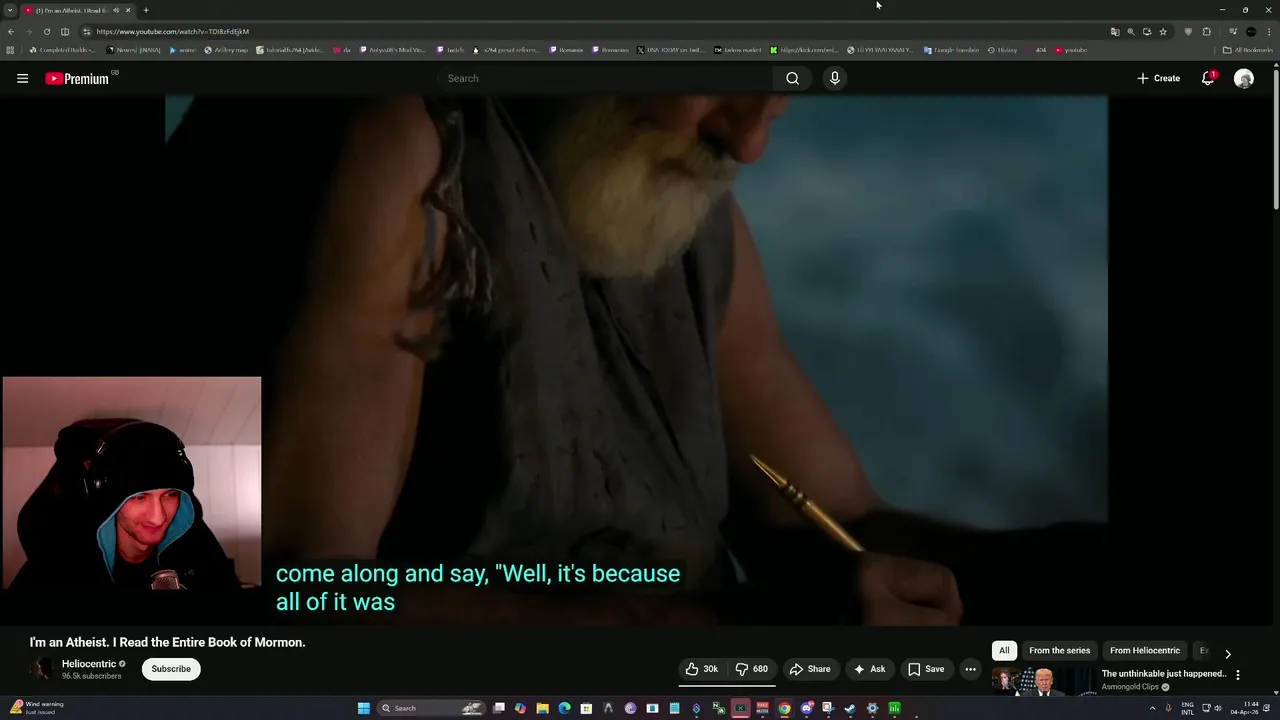Open the Artillery map bookmark
Screen dimensions: 1280x720
226,50
